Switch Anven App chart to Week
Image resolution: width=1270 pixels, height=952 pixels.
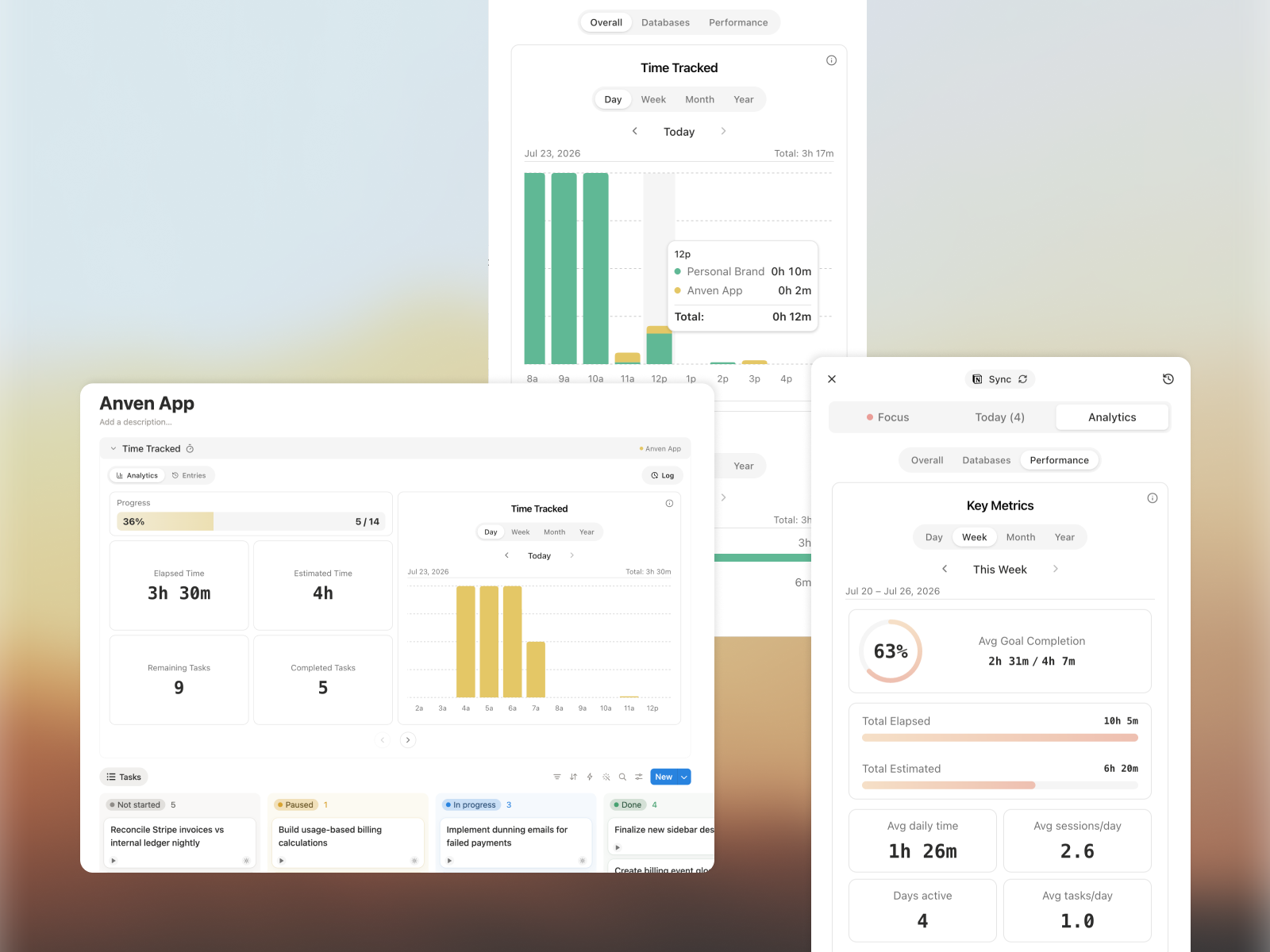521,532
